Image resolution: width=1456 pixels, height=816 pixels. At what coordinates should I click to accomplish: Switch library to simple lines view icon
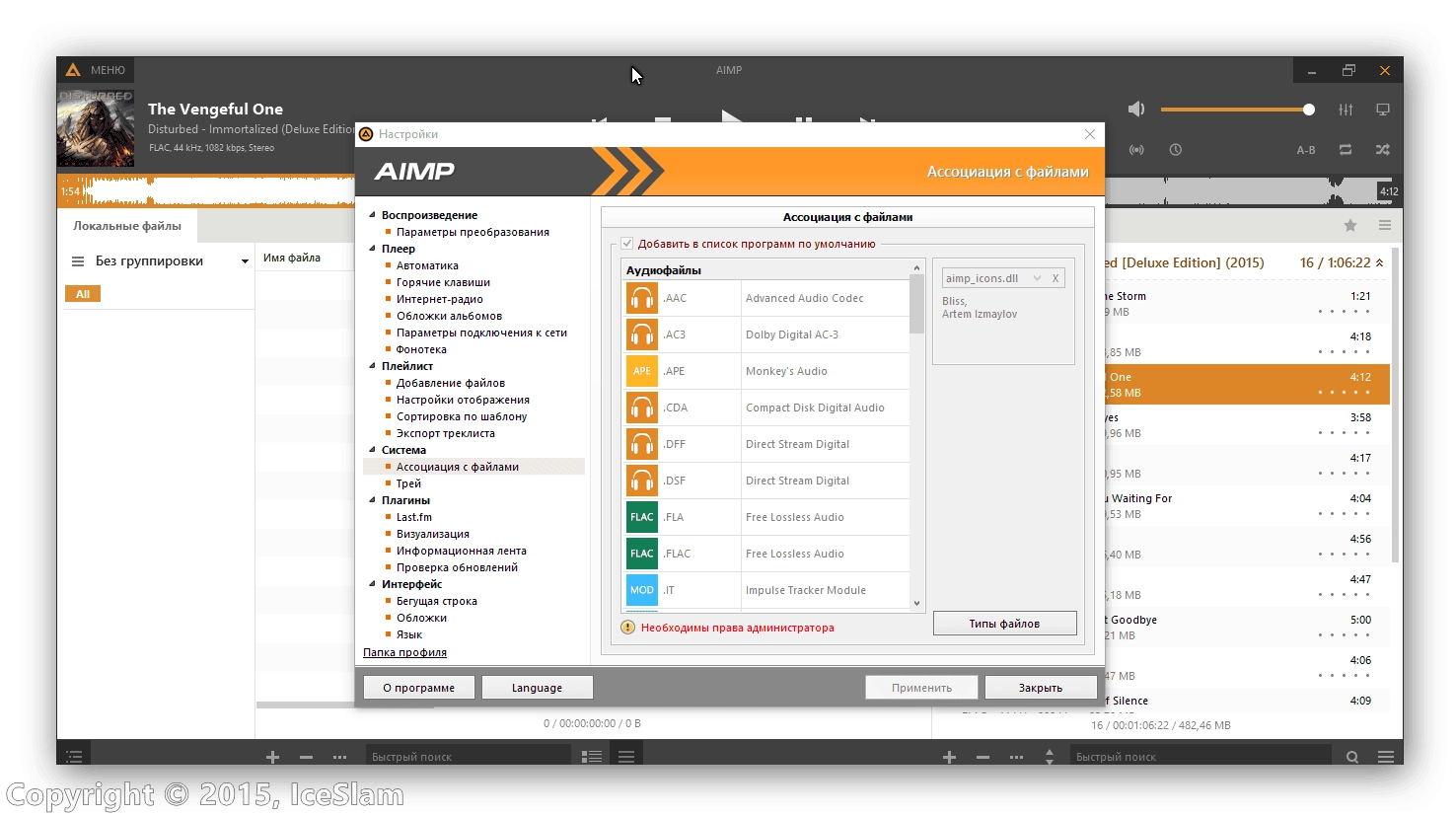[x=626, y=757]
